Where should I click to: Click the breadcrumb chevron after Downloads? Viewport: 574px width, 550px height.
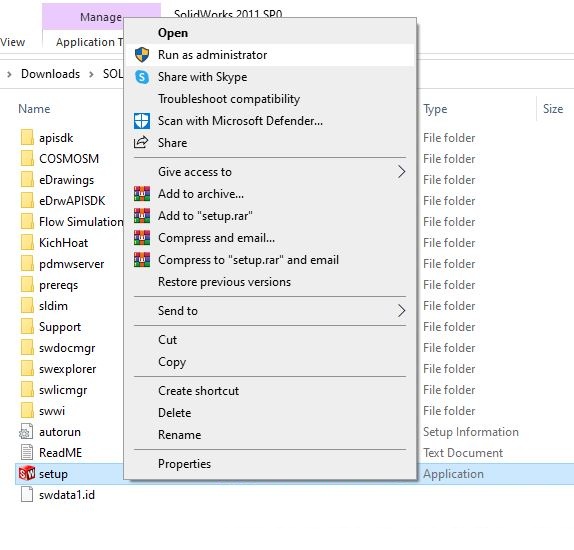click(91, 74)
